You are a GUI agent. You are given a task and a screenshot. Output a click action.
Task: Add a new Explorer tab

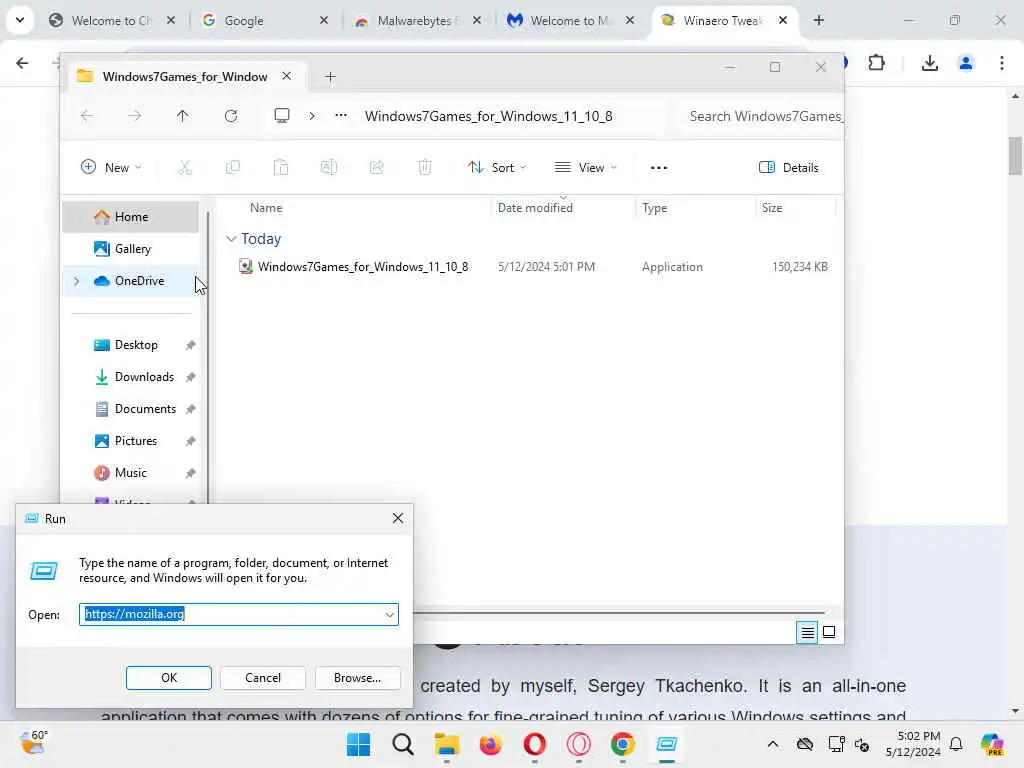[x=330, y=77]
